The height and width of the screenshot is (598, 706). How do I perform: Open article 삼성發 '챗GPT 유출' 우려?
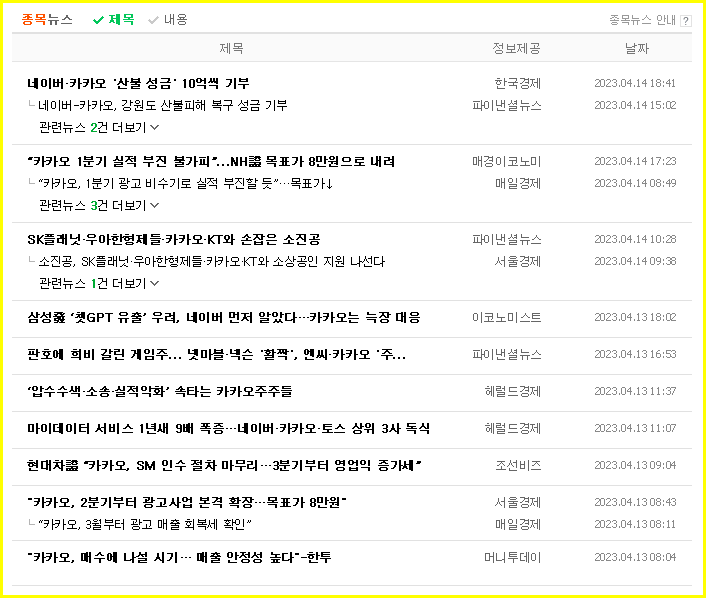pyautogui.click(x=224, y=317)
